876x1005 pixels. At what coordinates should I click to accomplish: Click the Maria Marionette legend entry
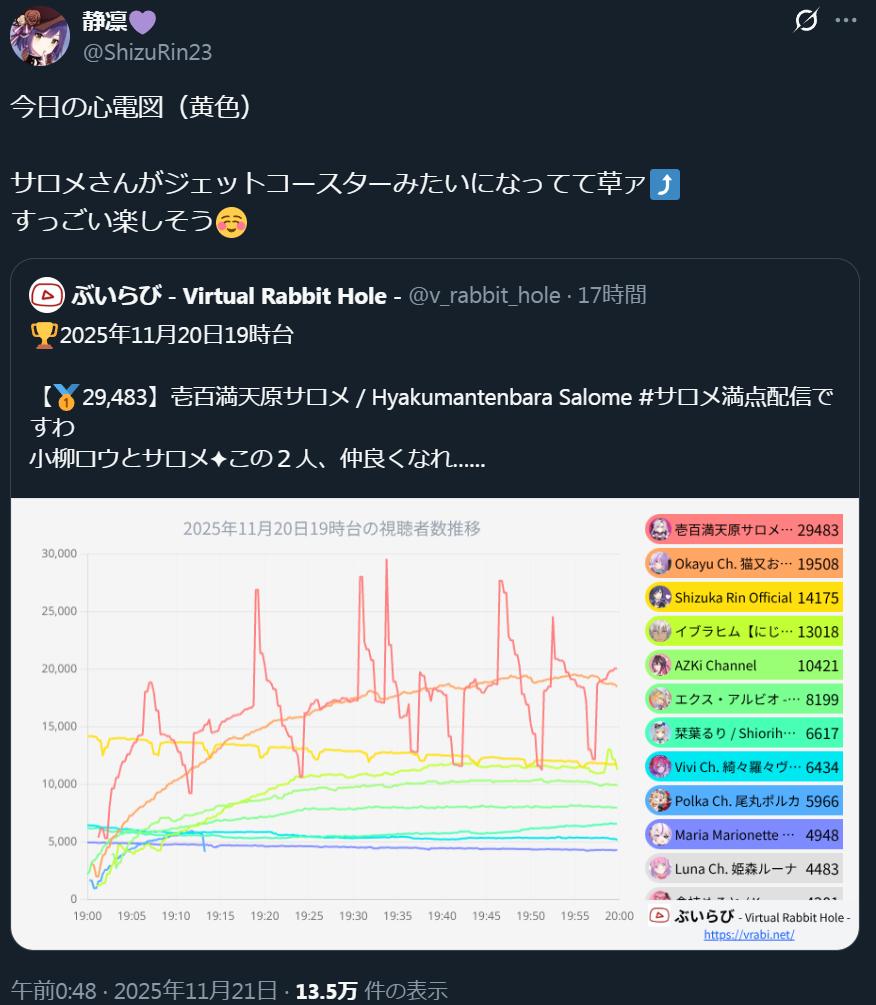(744, 835)
